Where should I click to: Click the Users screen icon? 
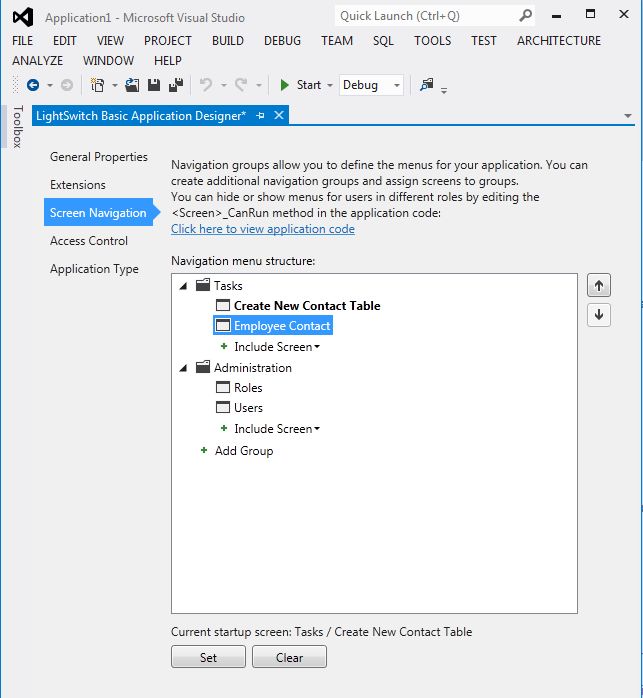coord(223,407)
